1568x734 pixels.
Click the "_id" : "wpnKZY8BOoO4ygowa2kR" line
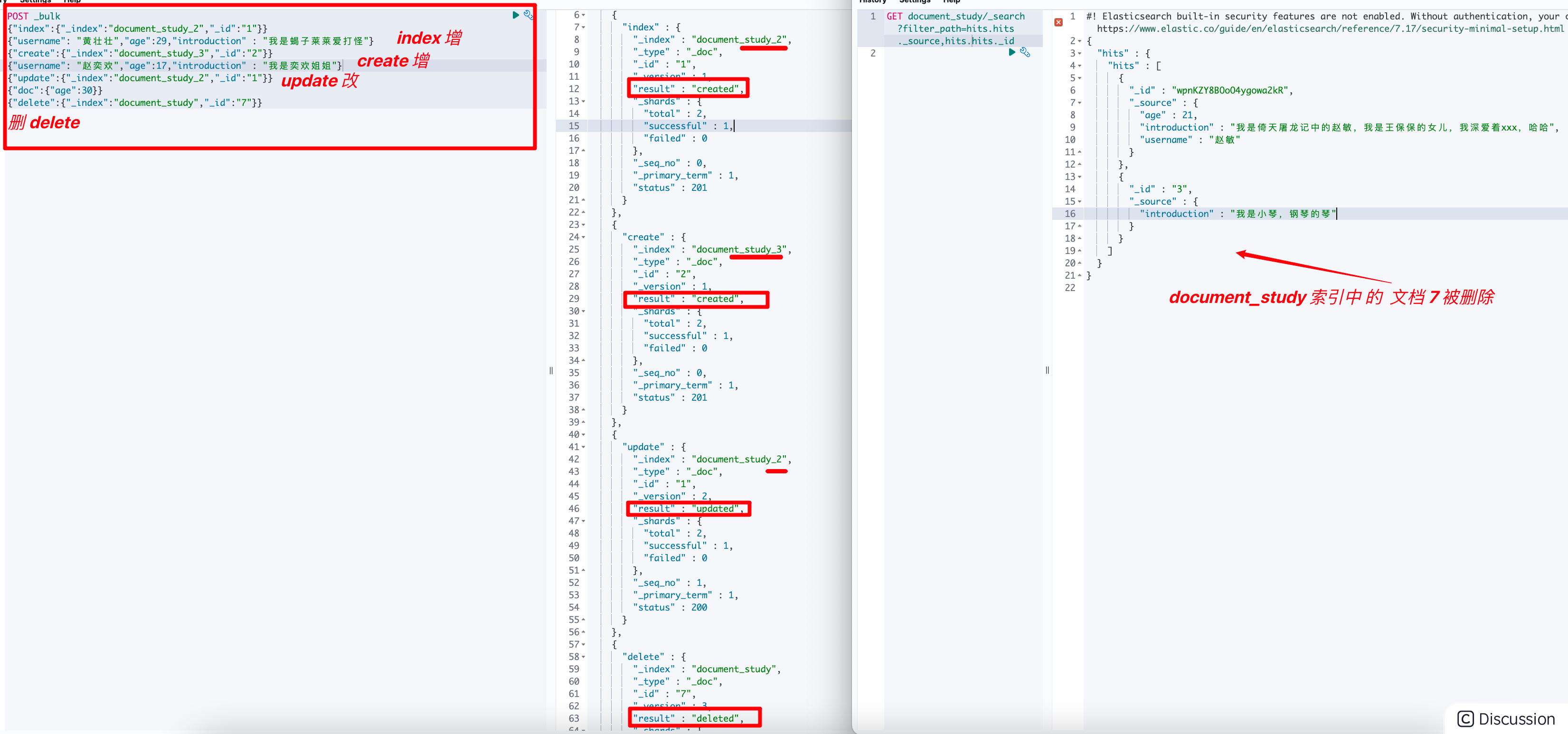tap(1211, 91)
